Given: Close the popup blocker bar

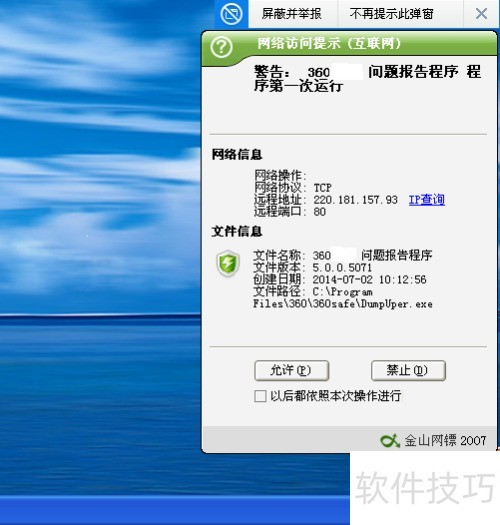Looking at the screenshot, I should pyautogui.click(x=481, y=14).
